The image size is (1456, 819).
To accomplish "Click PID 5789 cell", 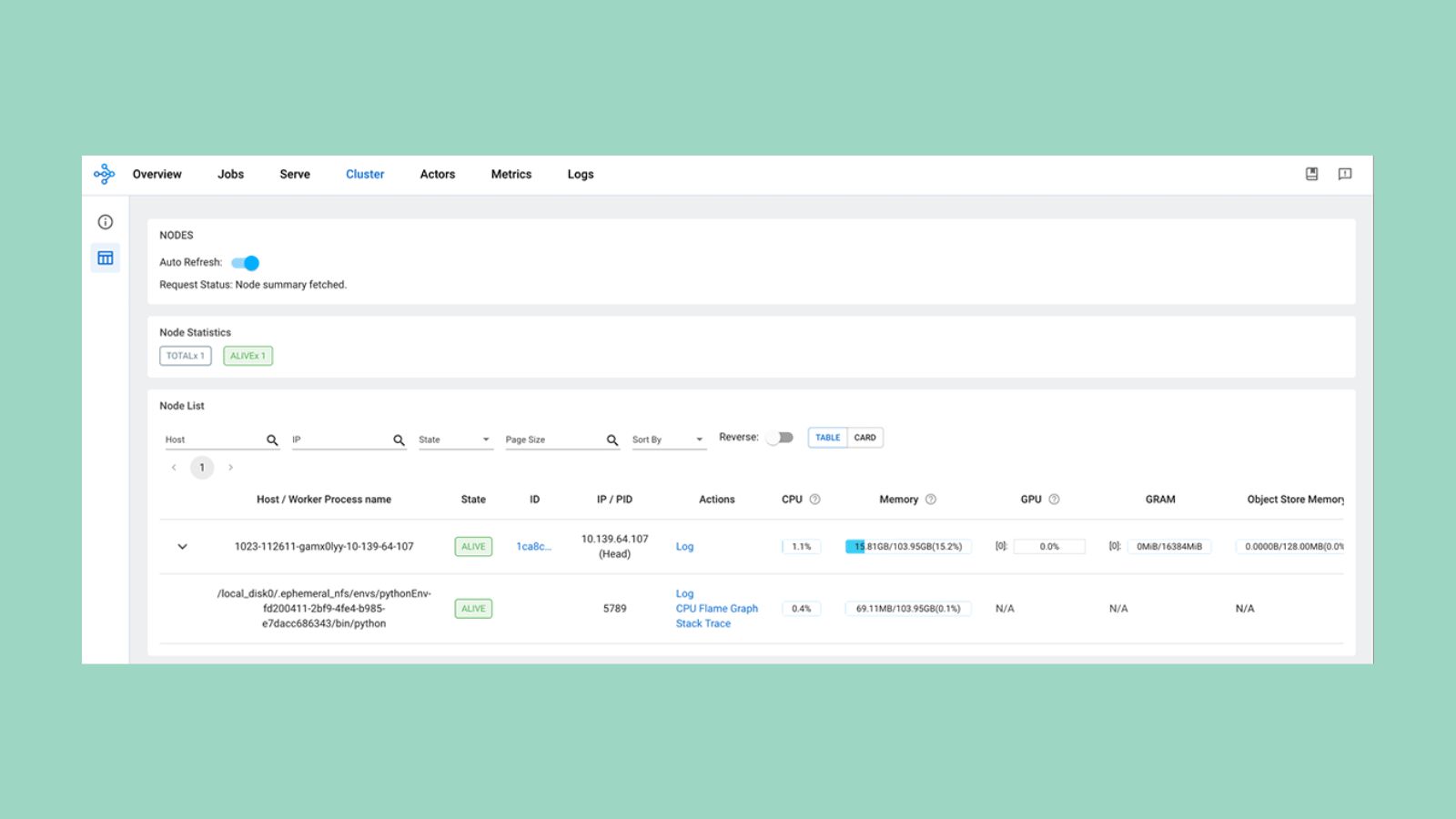I will [x=615, y=609].
